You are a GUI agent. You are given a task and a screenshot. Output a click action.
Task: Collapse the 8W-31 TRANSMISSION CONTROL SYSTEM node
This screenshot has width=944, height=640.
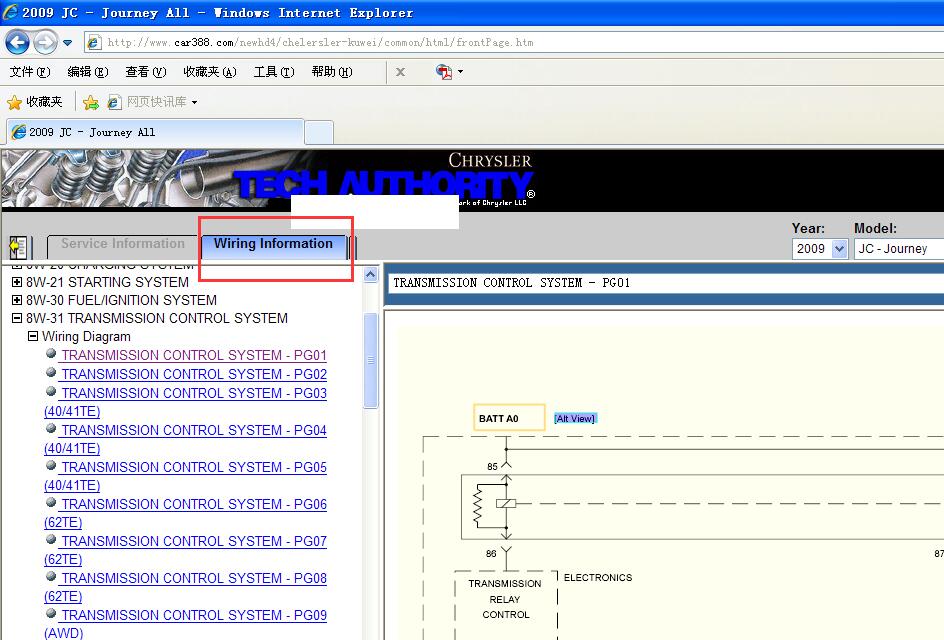point(17,318)
